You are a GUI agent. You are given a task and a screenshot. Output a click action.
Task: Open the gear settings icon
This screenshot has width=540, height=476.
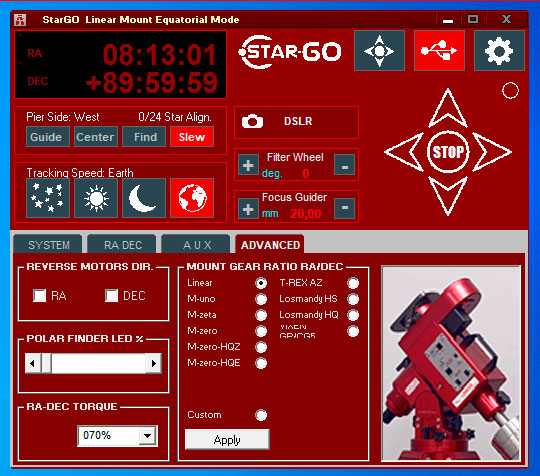click(499, 51)
